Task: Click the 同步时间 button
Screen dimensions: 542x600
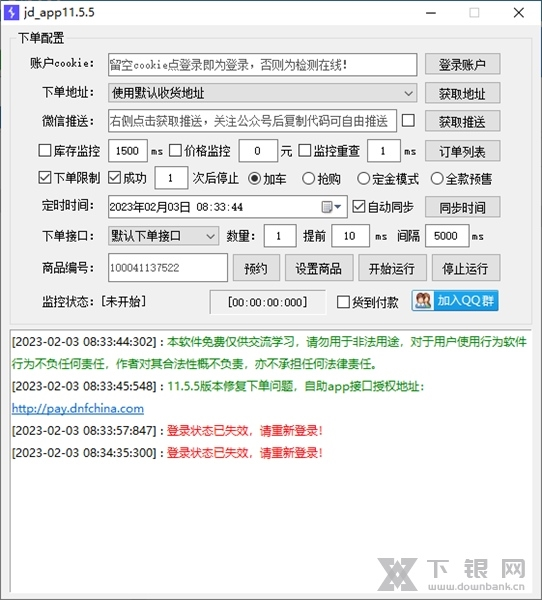Action: coord(462,207)
